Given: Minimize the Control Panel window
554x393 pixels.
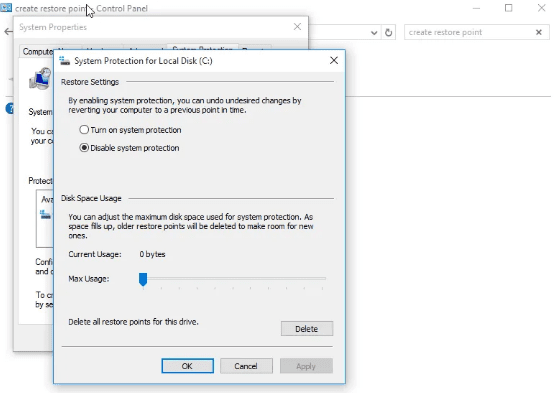Looking at the screenshot, I should tap(476, 8).
